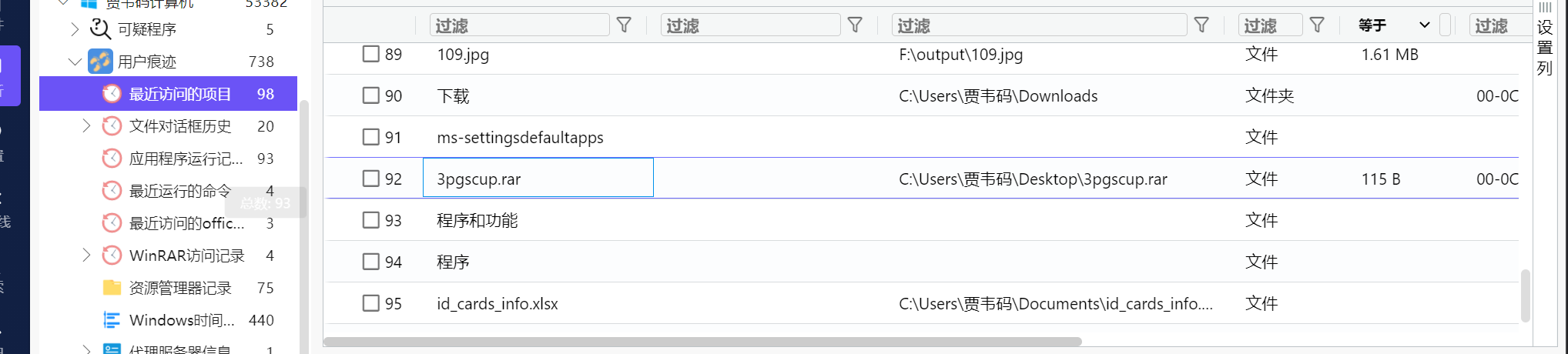Image resolution: width=1568 pixels, height=354 pixels.
Task: Click the 设置列 column settings button
Action: (1544, 40)
